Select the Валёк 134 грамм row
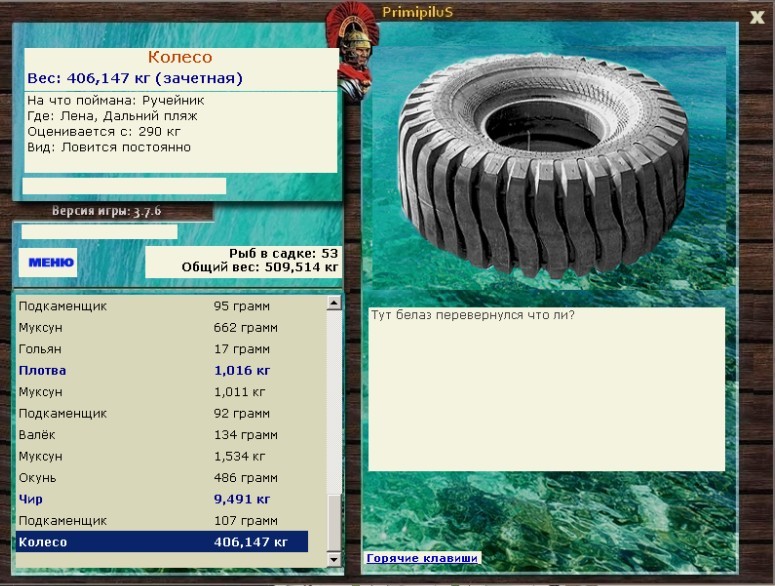The height and width of the screenshot is (586, 775). (x=162, y=435)
